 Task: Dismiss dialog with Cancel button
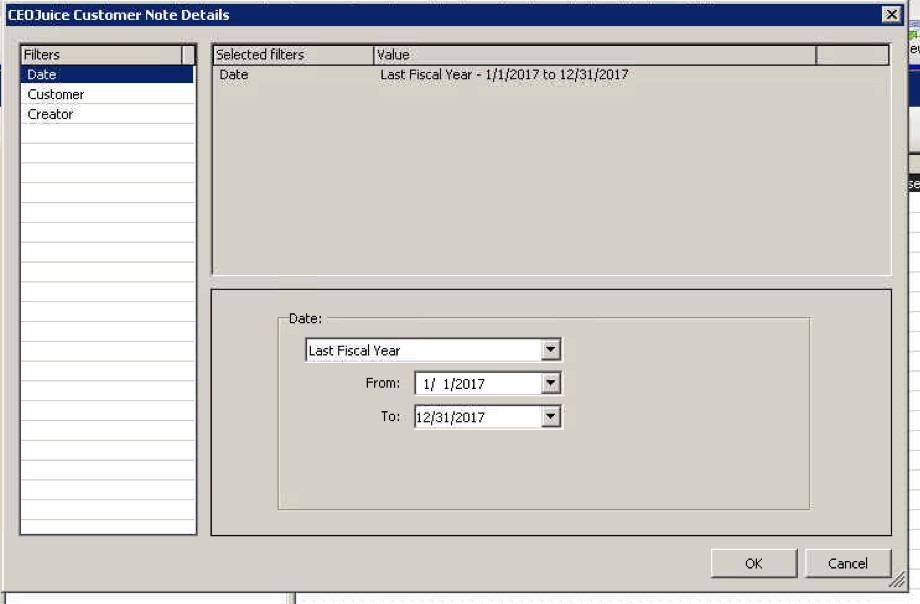(848, 563)
